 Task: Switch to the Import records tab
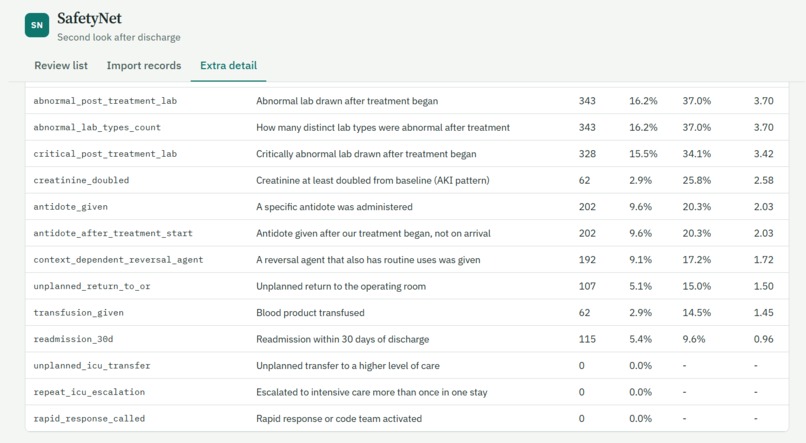point(144,65)
